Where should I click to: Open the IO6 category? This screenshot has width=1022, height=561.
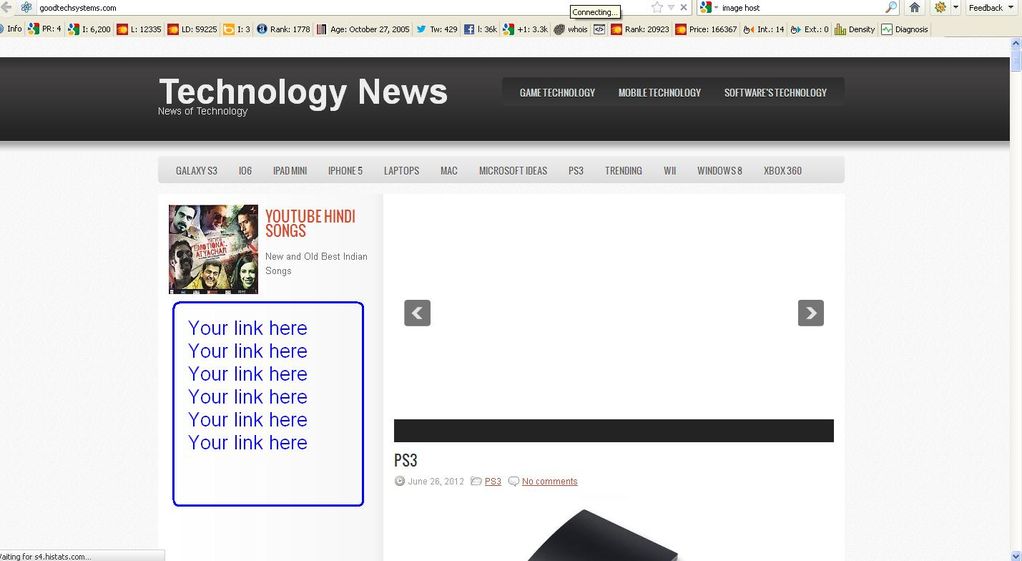coord(245,171)
